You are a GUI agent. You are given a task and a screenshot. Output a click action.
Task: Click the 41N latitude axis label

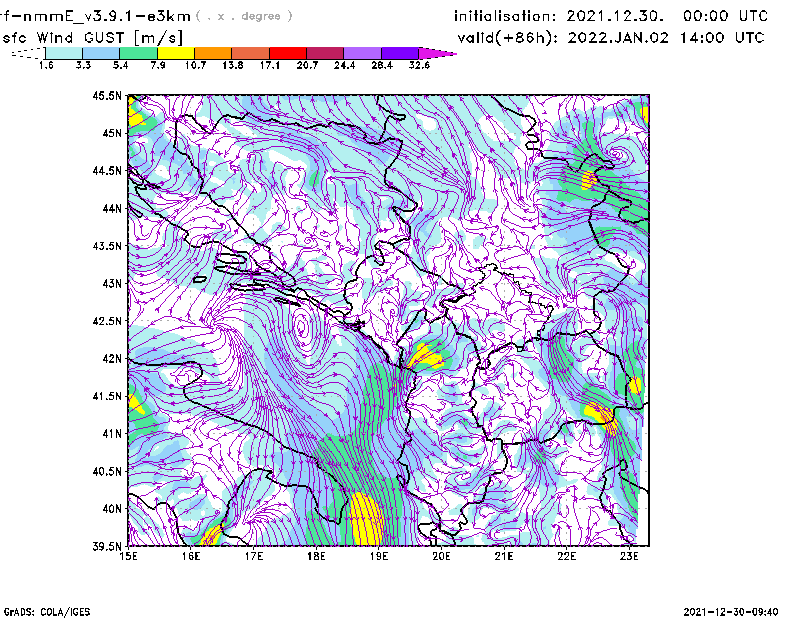click(112, 433)
